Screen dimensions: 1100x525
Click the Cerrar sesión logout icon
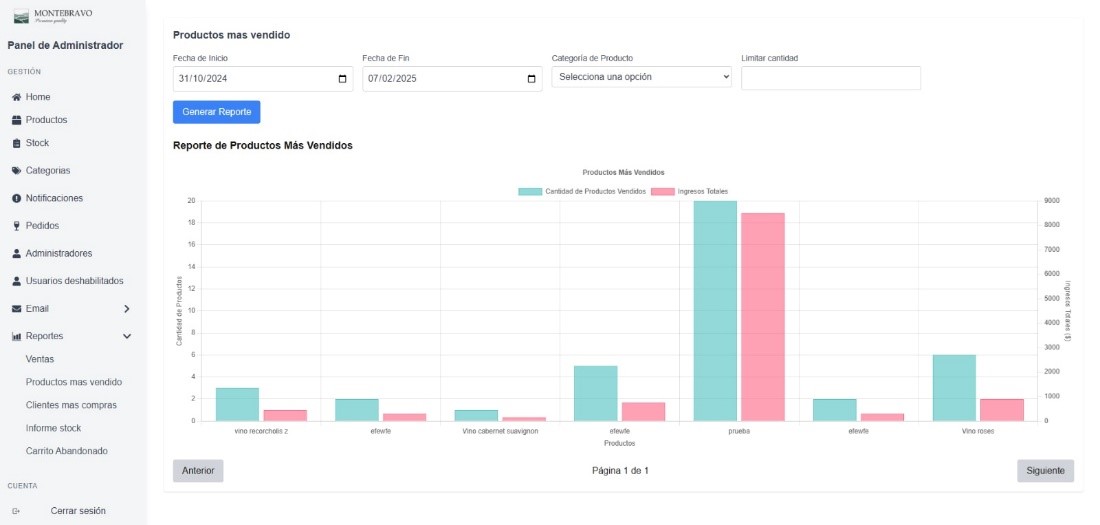coord(16,511)
